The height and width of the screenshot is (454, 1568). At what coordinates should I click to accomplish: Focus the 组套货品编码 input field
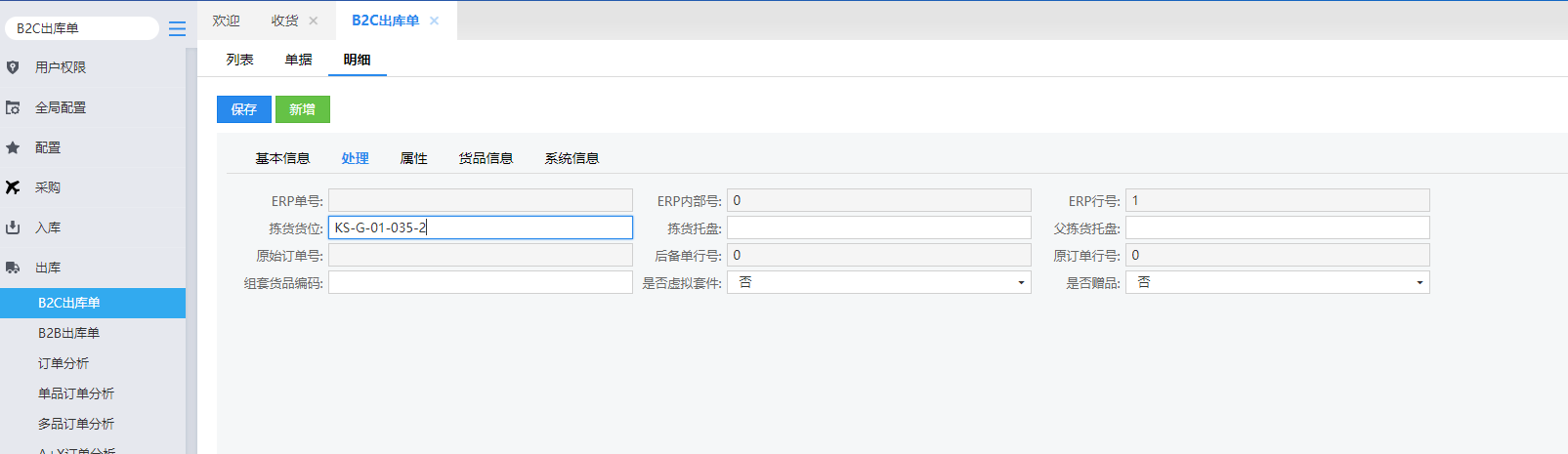coord(480,282)
